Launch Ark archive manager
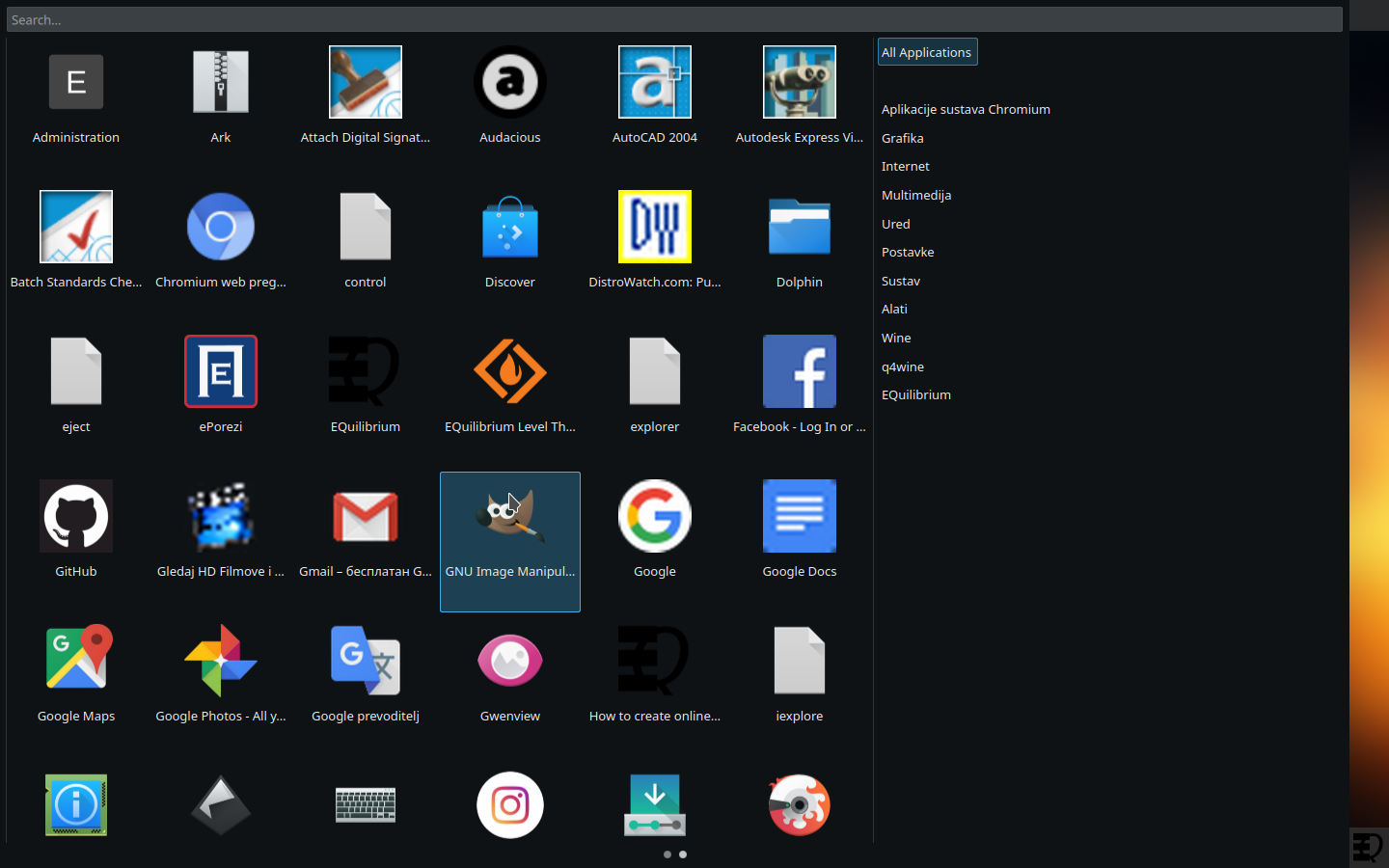1389x868 pixels. tap(221, 95)
